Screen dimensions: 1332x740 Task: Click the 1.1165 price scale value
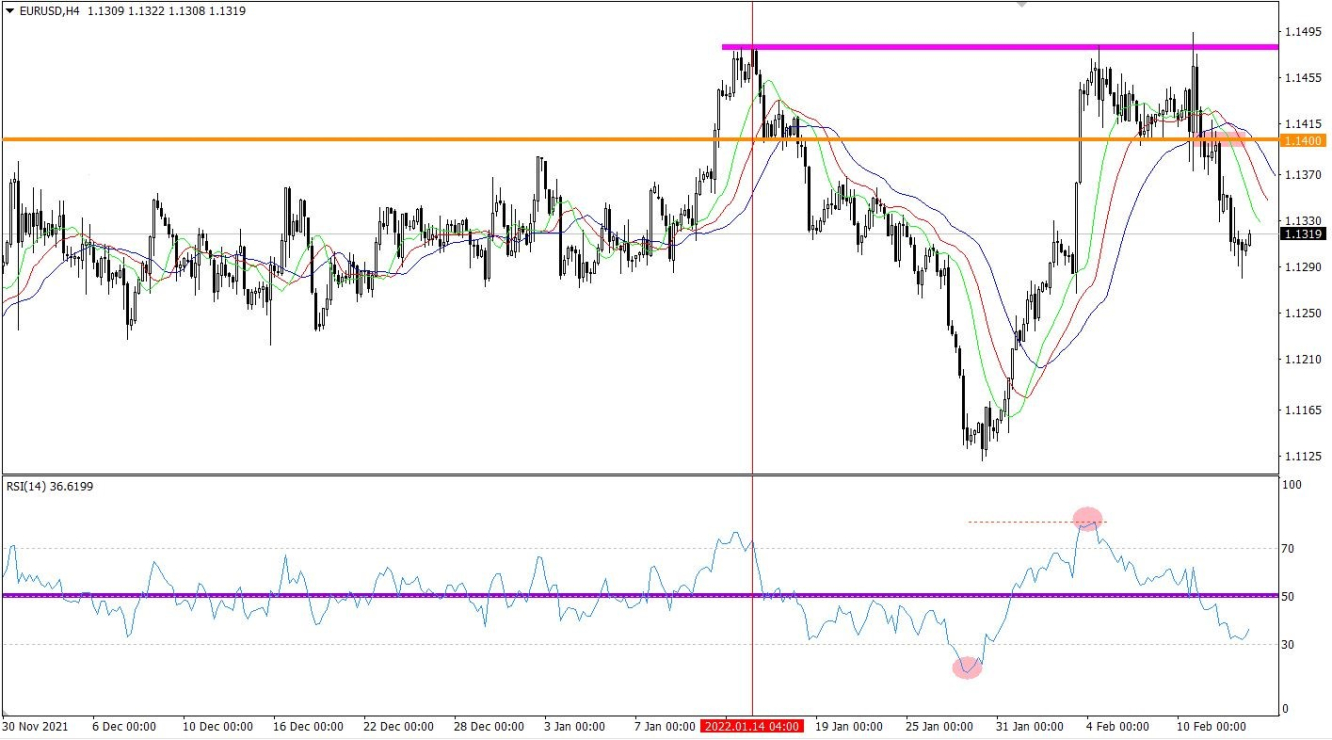1305,410
